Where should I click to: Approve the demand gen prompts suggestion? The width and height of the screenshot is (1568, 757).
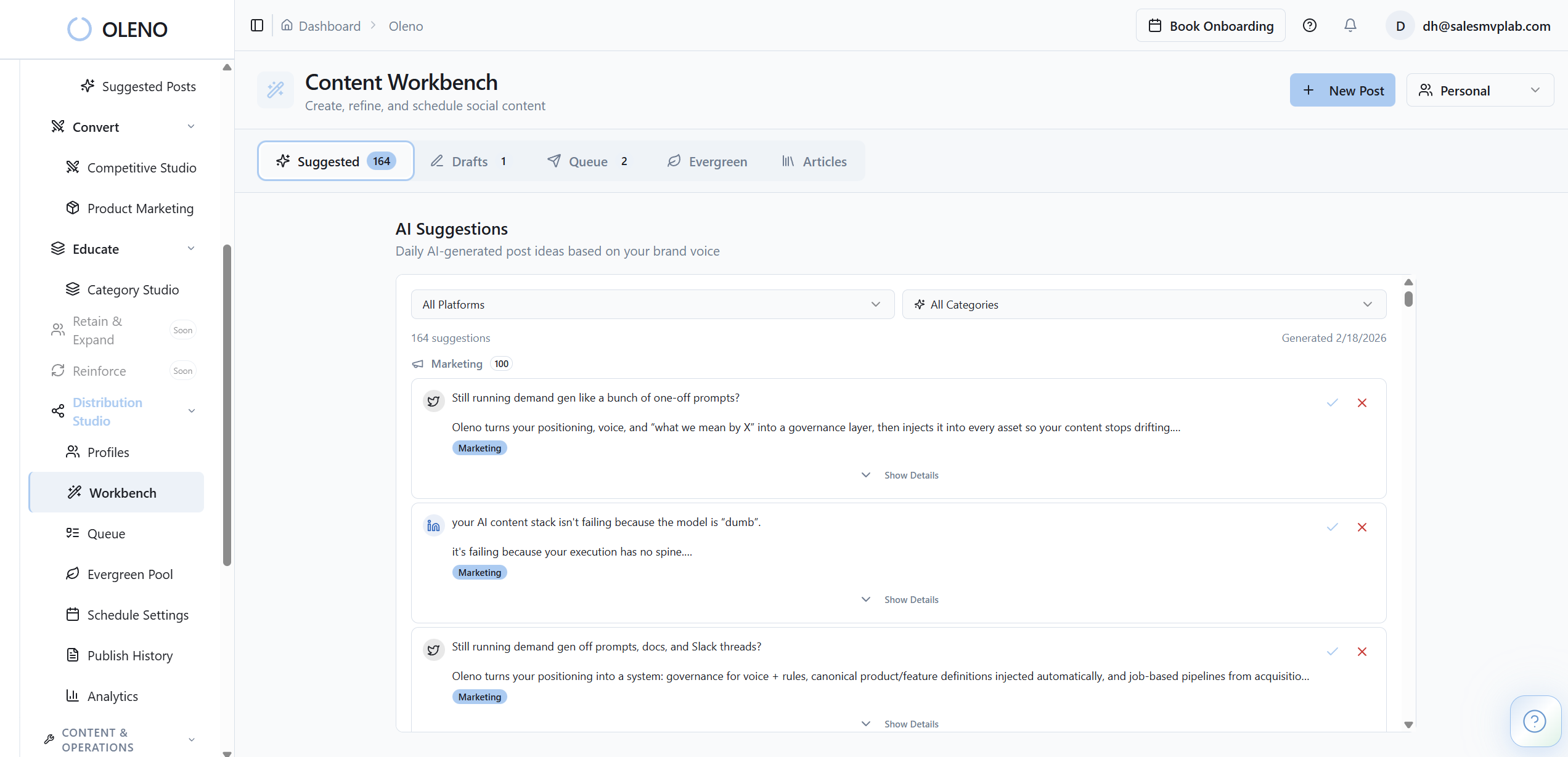point(1332,403)
